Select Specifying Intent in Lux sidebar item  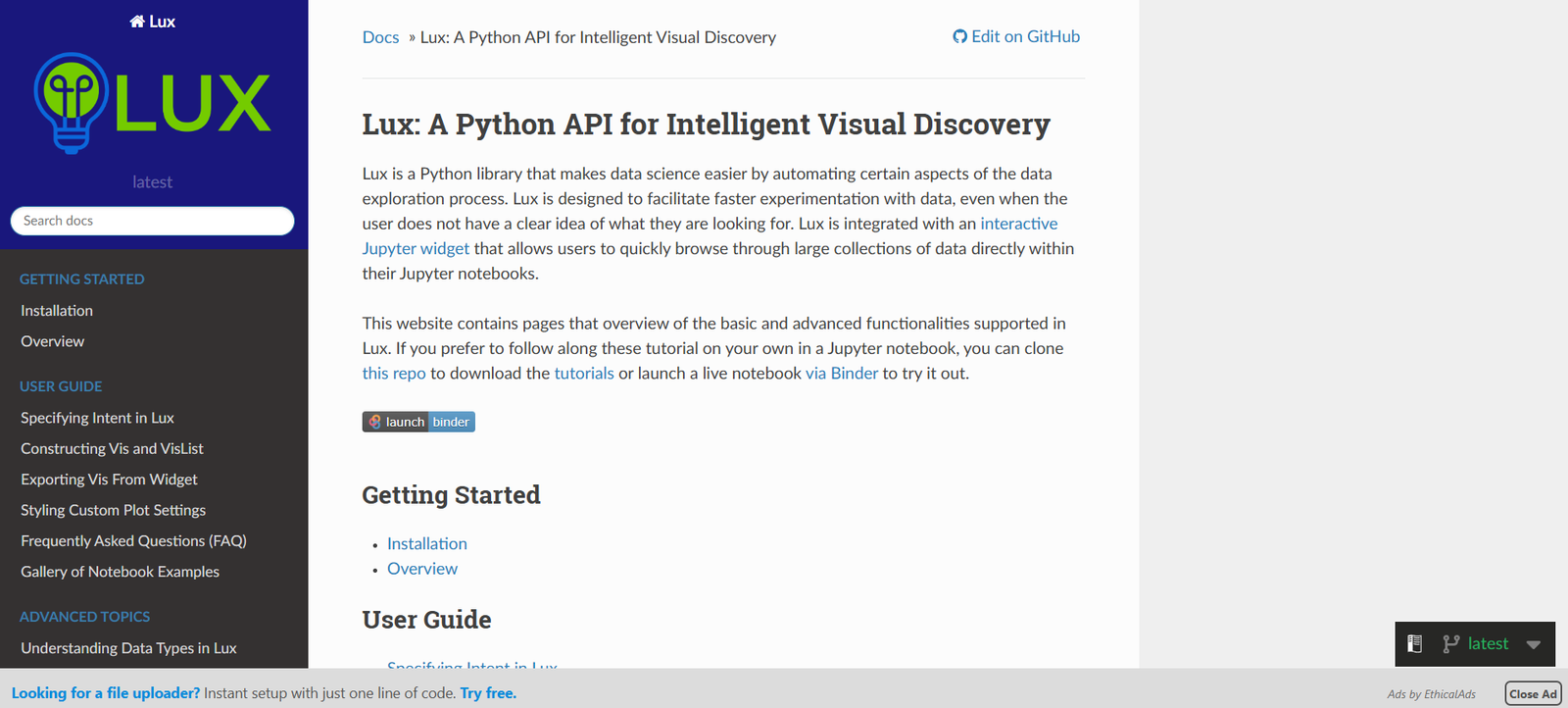pos(97,418)
